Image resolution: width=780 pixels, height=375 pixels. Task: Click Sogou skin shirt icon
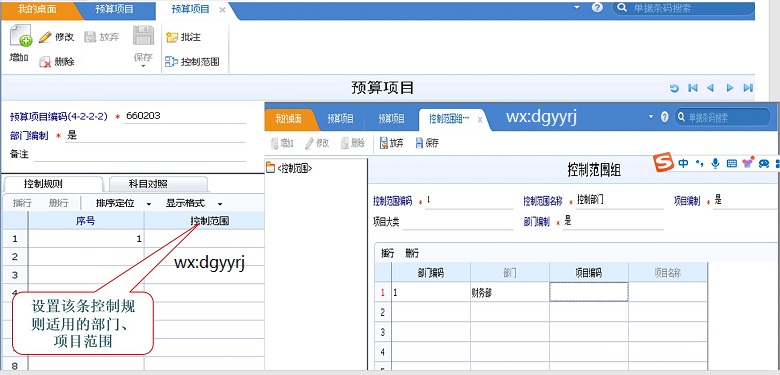(747, 163)
